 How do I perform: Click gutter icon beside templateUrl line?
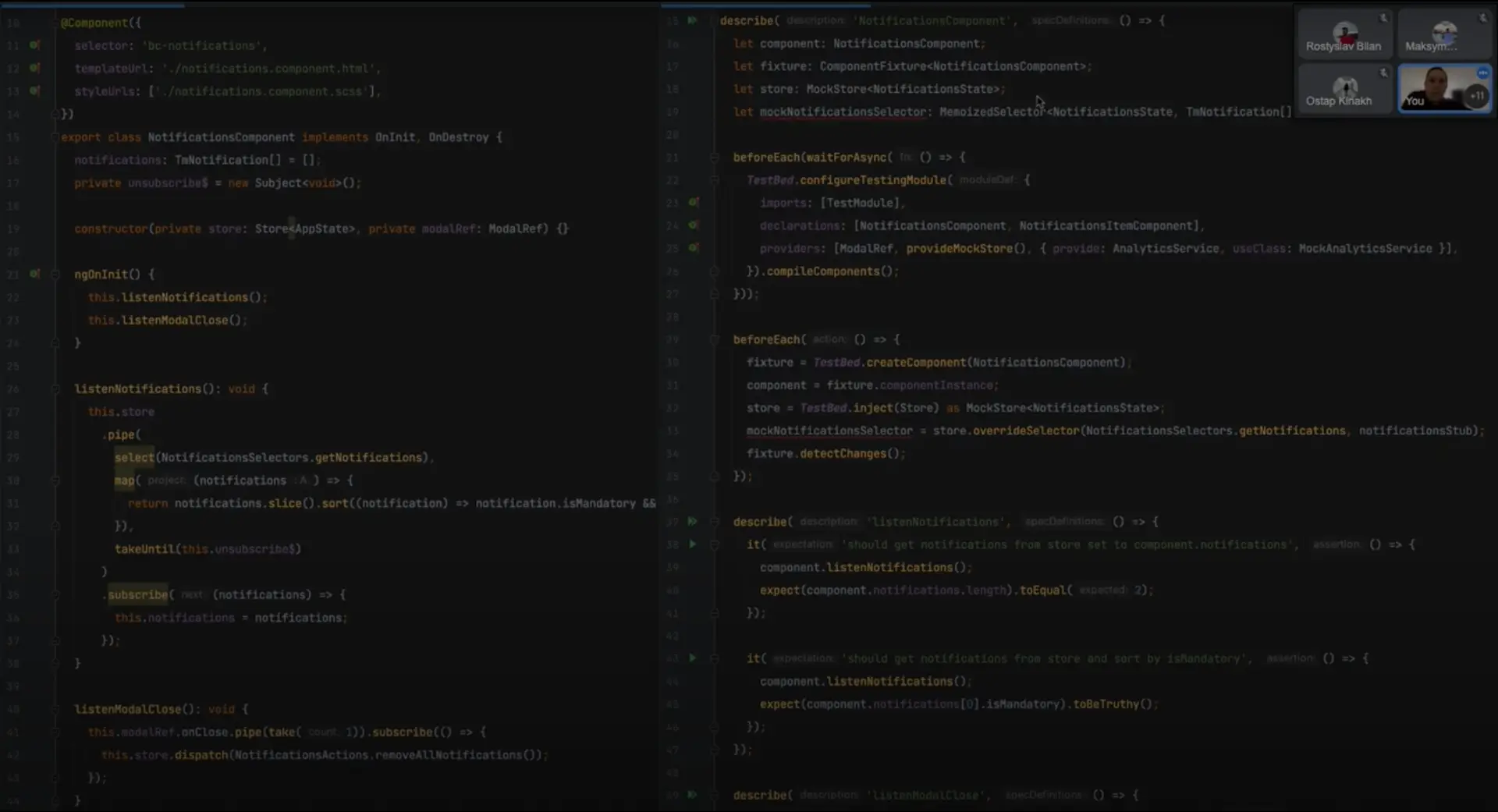34,68
